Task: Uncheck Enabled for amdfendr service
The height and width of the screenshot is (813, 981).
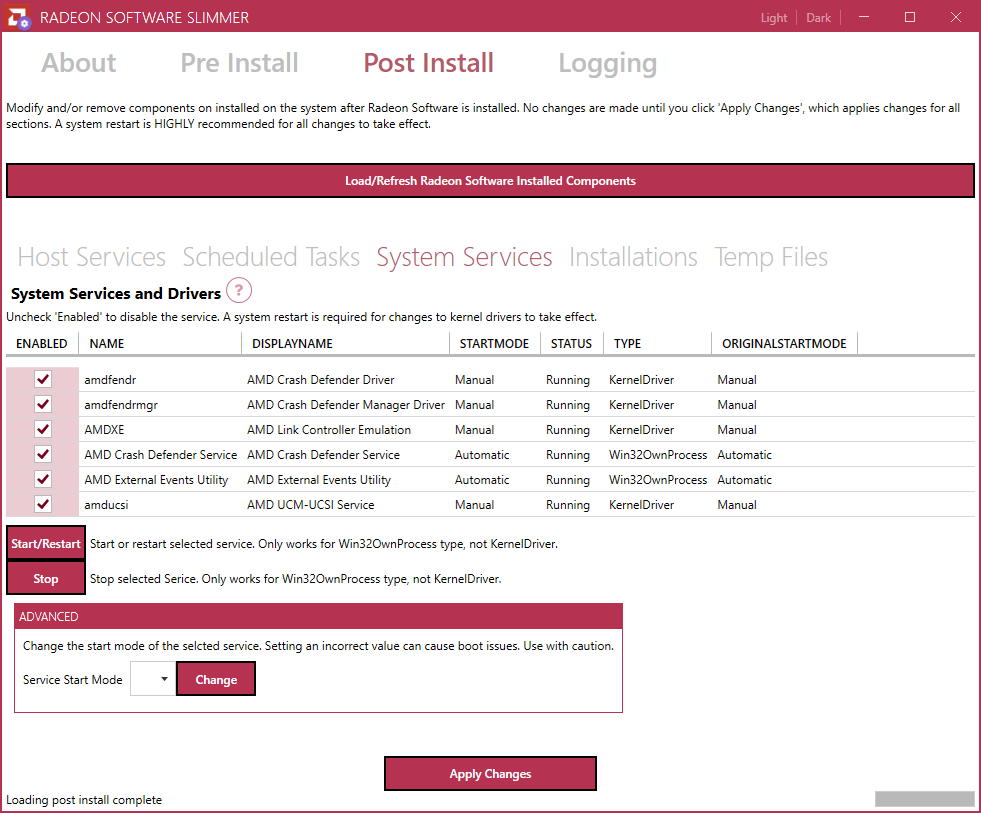Action: pos(43,379)
